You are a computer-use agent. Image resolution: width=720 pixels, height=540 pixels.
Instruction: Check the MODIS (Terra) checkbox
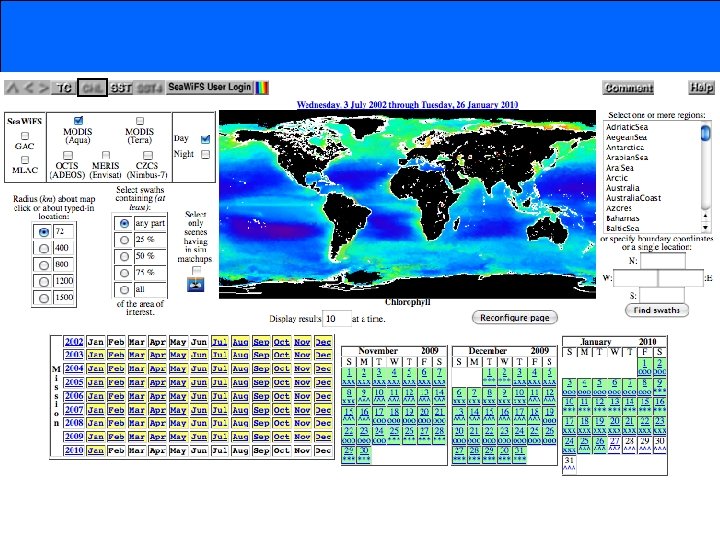140,121
